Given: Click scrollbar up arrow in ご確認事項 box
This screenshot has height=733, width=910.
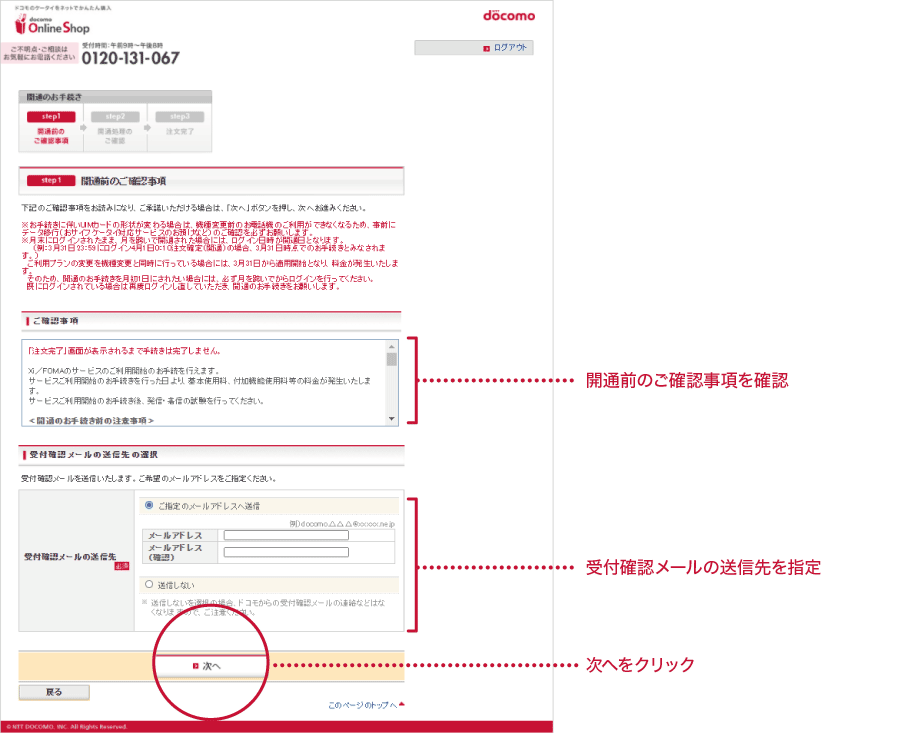Looking at the screenshot, I should pos(392,346).
